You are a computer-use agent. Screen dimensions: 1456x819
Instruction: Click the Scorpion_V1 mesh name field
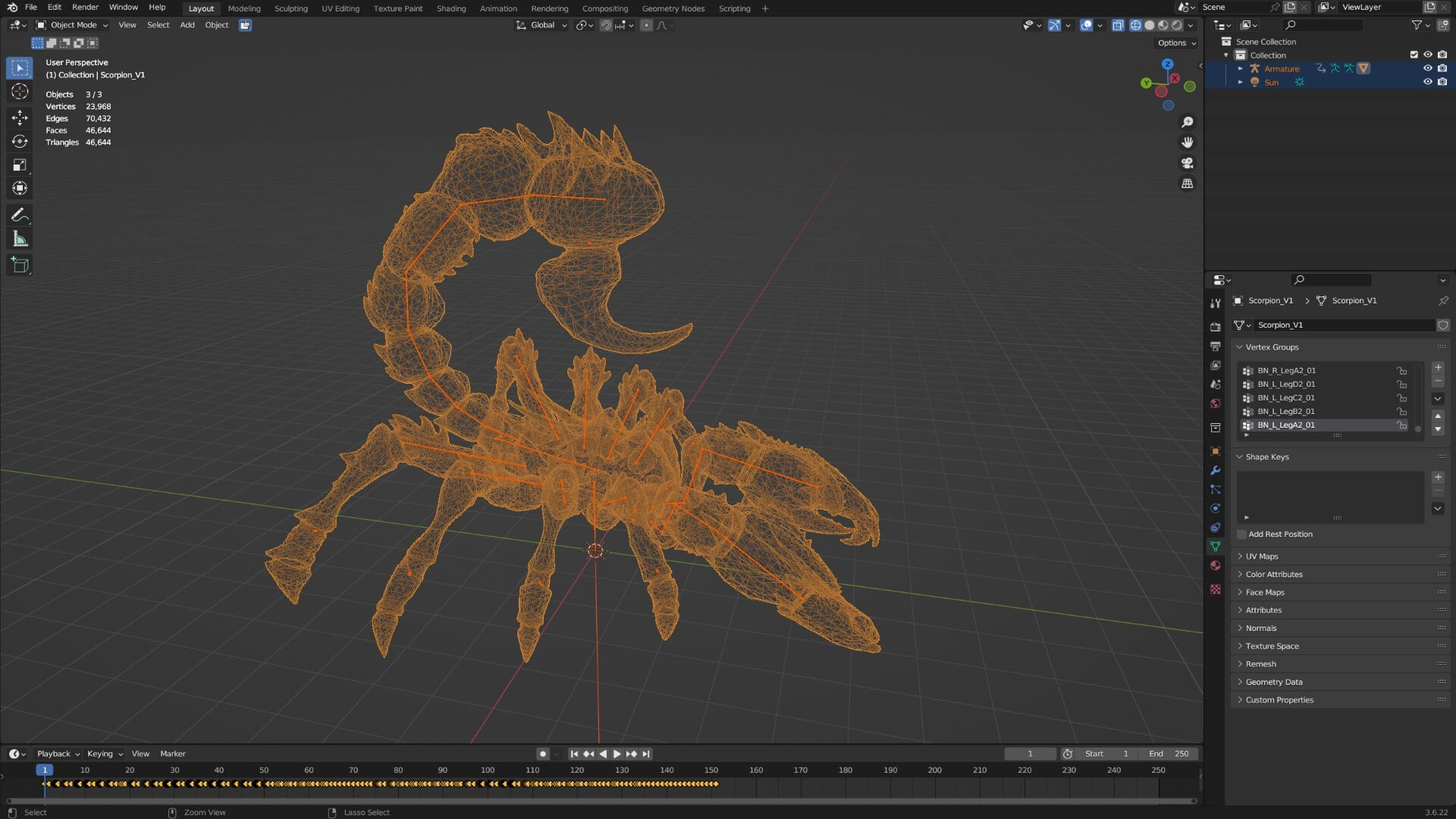(x=1344, y=325)
